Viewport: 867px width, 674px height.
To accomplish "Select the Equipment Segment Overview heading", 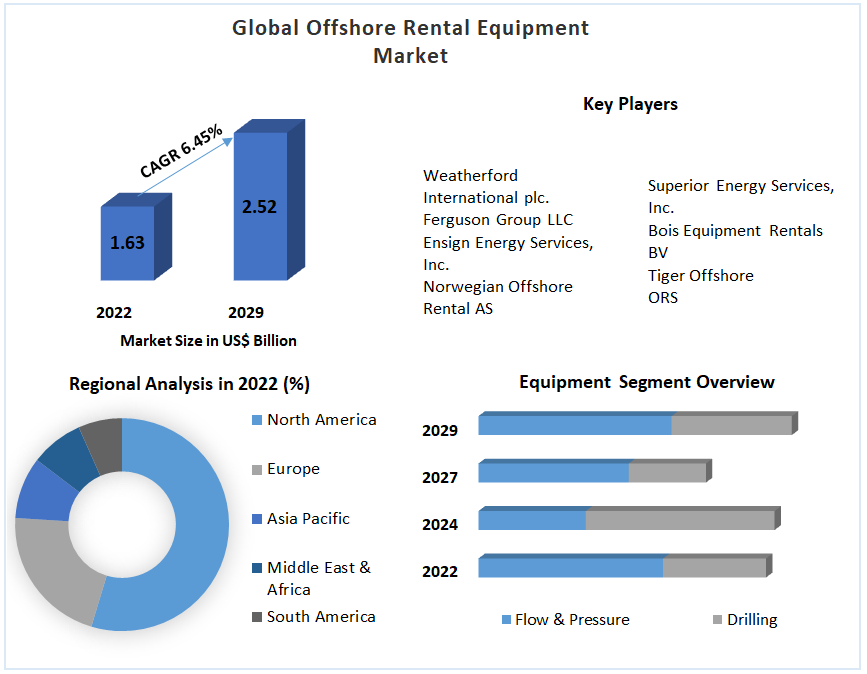I will click(646, 381).
